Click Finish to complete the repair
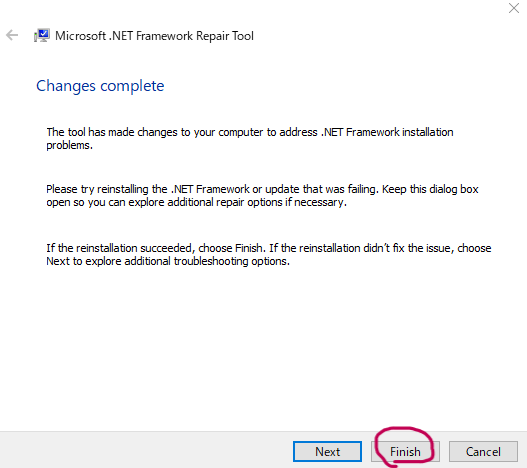This screenshot has width=527, height=468. pyautogui.click(x=405, y=452)
